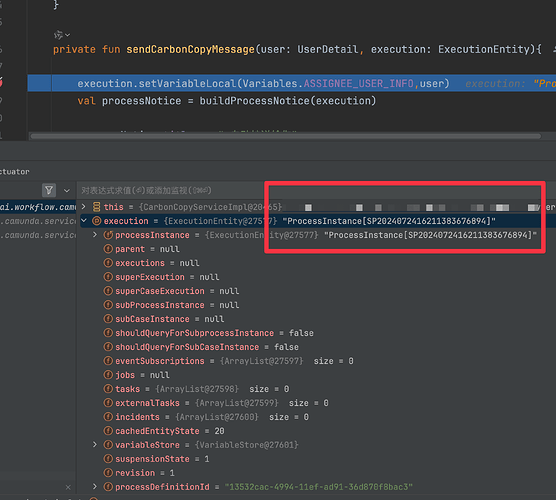Click the field icon next to parent

point(108,249)
